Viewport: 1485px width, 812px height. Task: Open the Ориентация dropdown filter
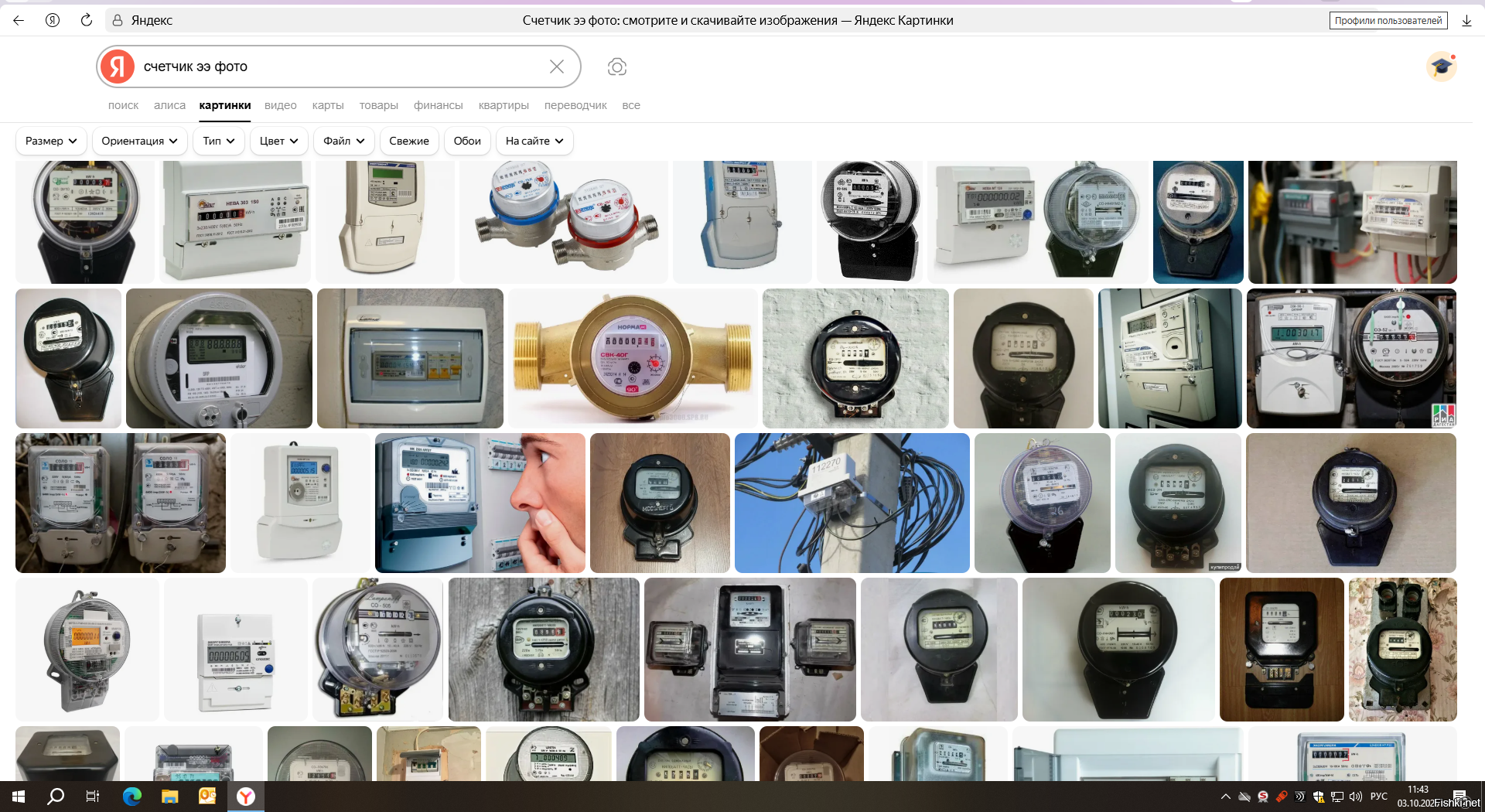pos(139,141)
